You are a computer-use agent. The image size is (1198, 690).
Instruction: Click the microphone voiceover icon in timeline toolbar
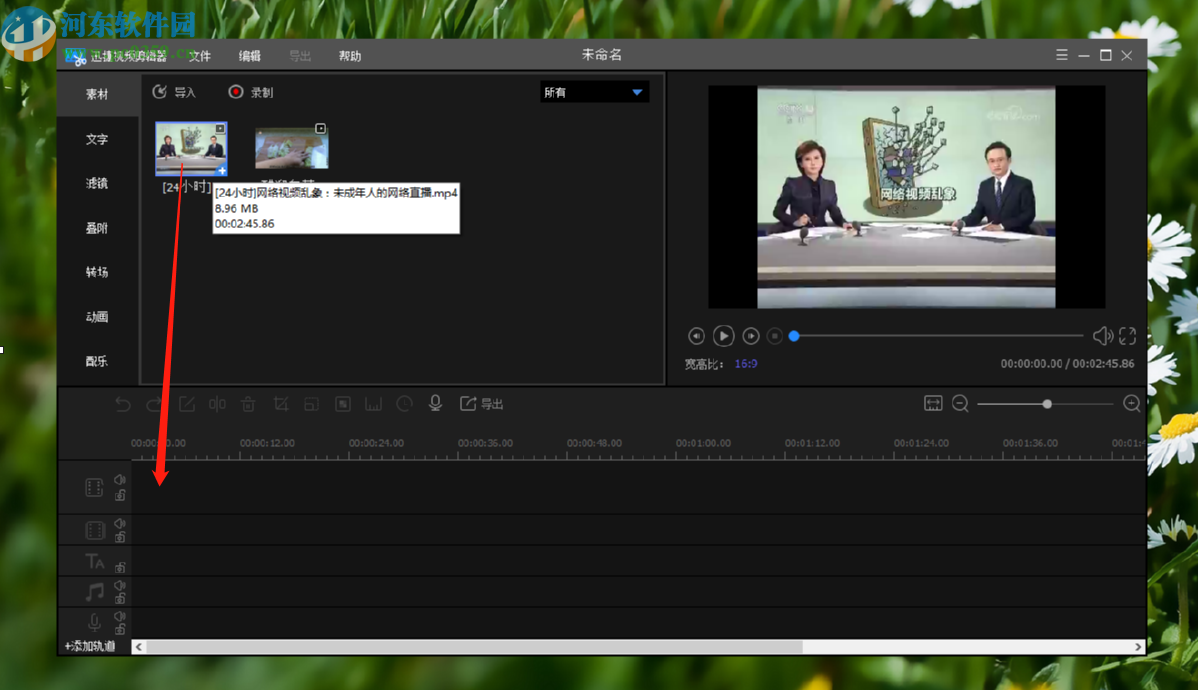coord(435,403)
